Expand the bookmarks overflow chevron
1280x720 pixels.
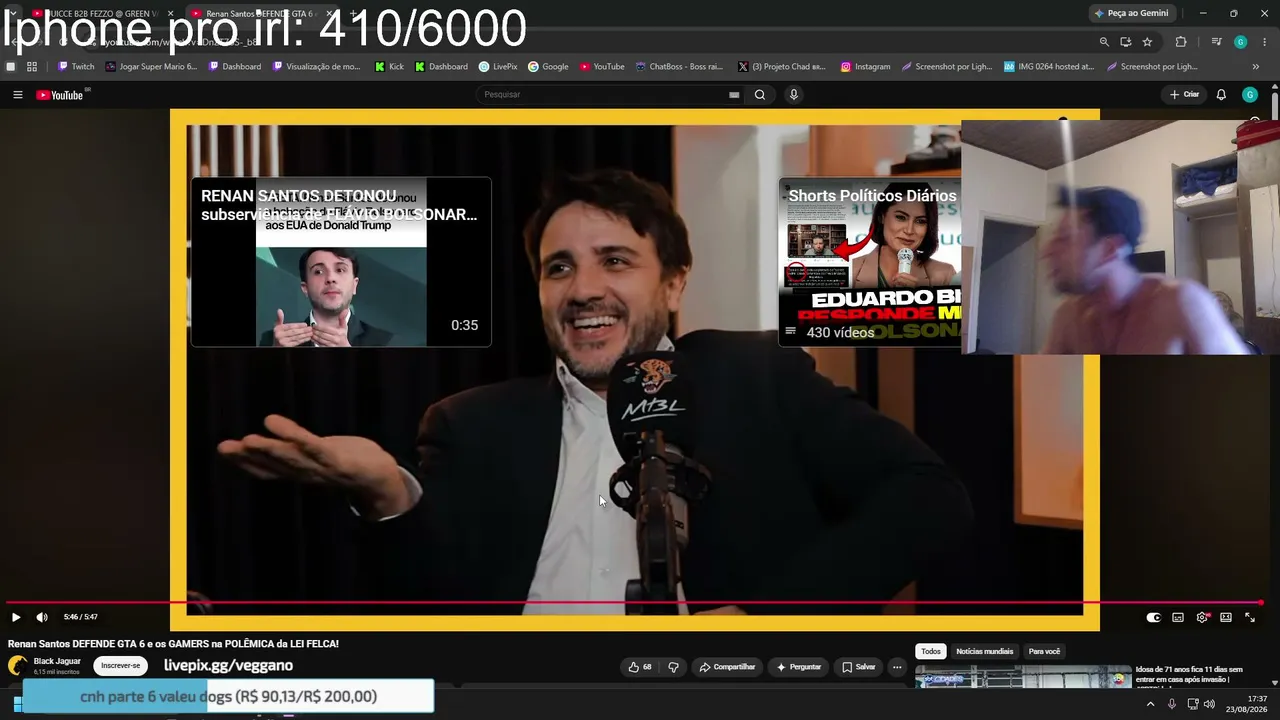click(1256, 67)
